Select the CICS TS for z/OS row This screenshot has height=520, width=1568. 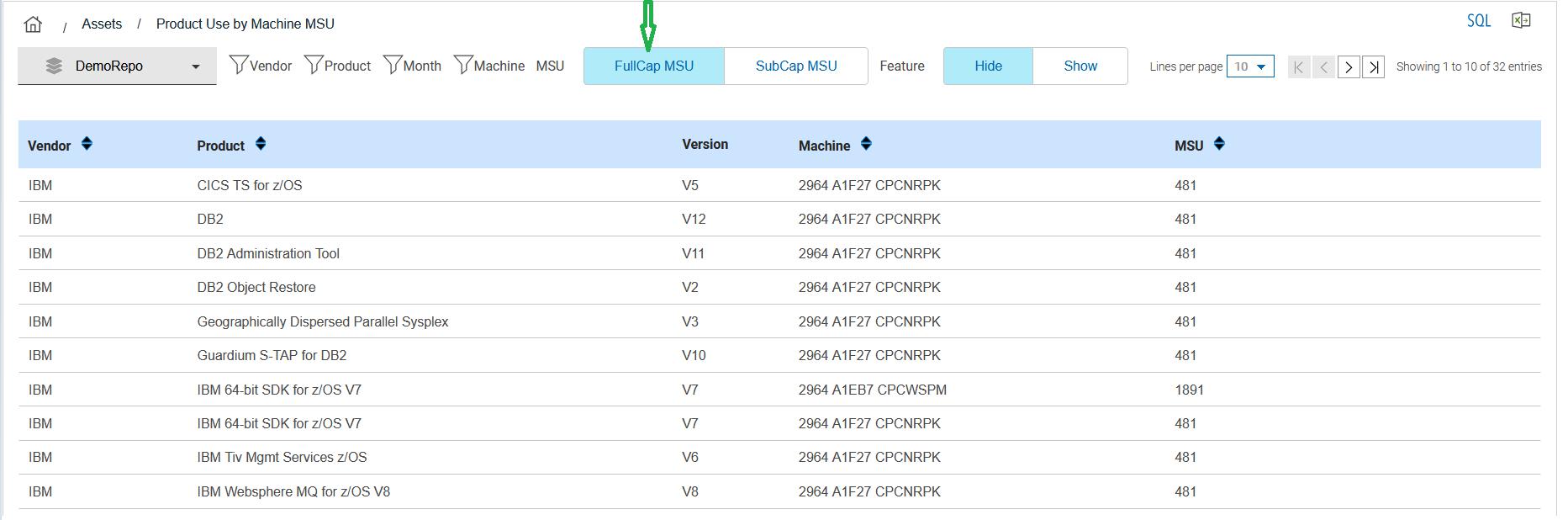779,185
